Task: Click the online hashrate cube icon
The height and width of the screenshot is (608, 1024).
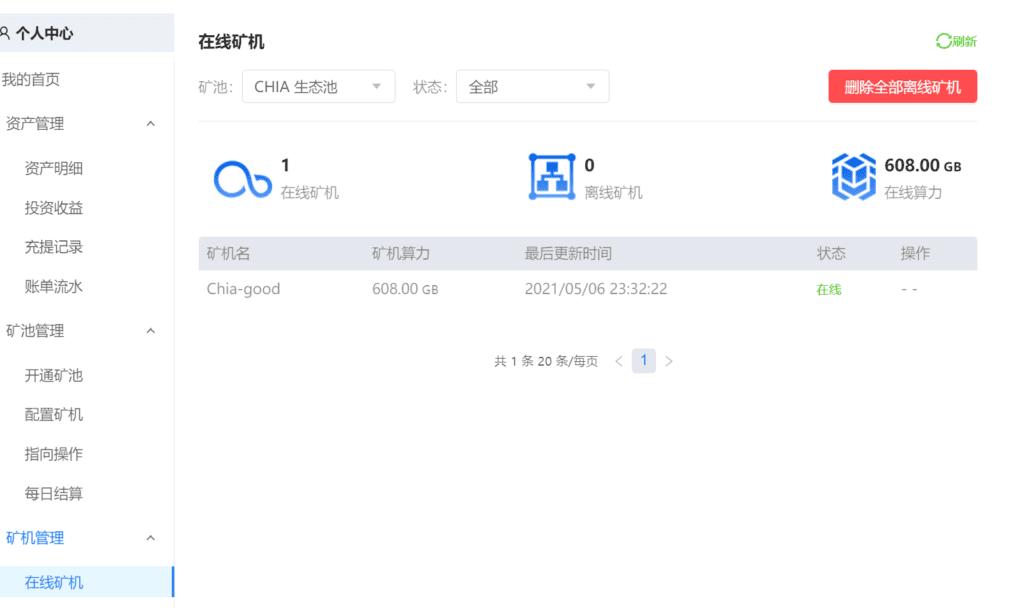Action: pos(853,177)
